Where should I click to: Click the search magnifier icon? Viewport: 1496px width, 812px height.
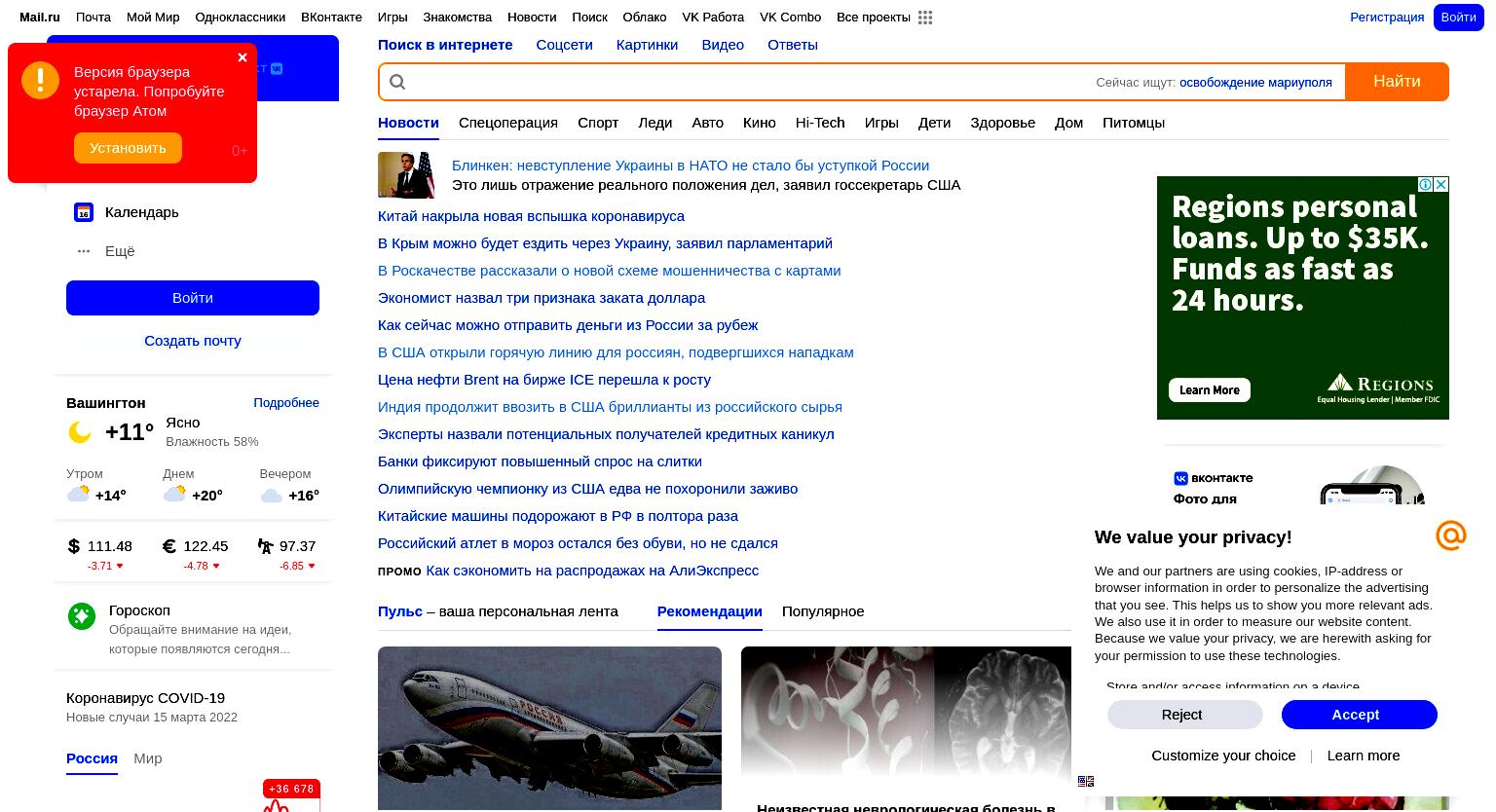(x=397, y=82)
